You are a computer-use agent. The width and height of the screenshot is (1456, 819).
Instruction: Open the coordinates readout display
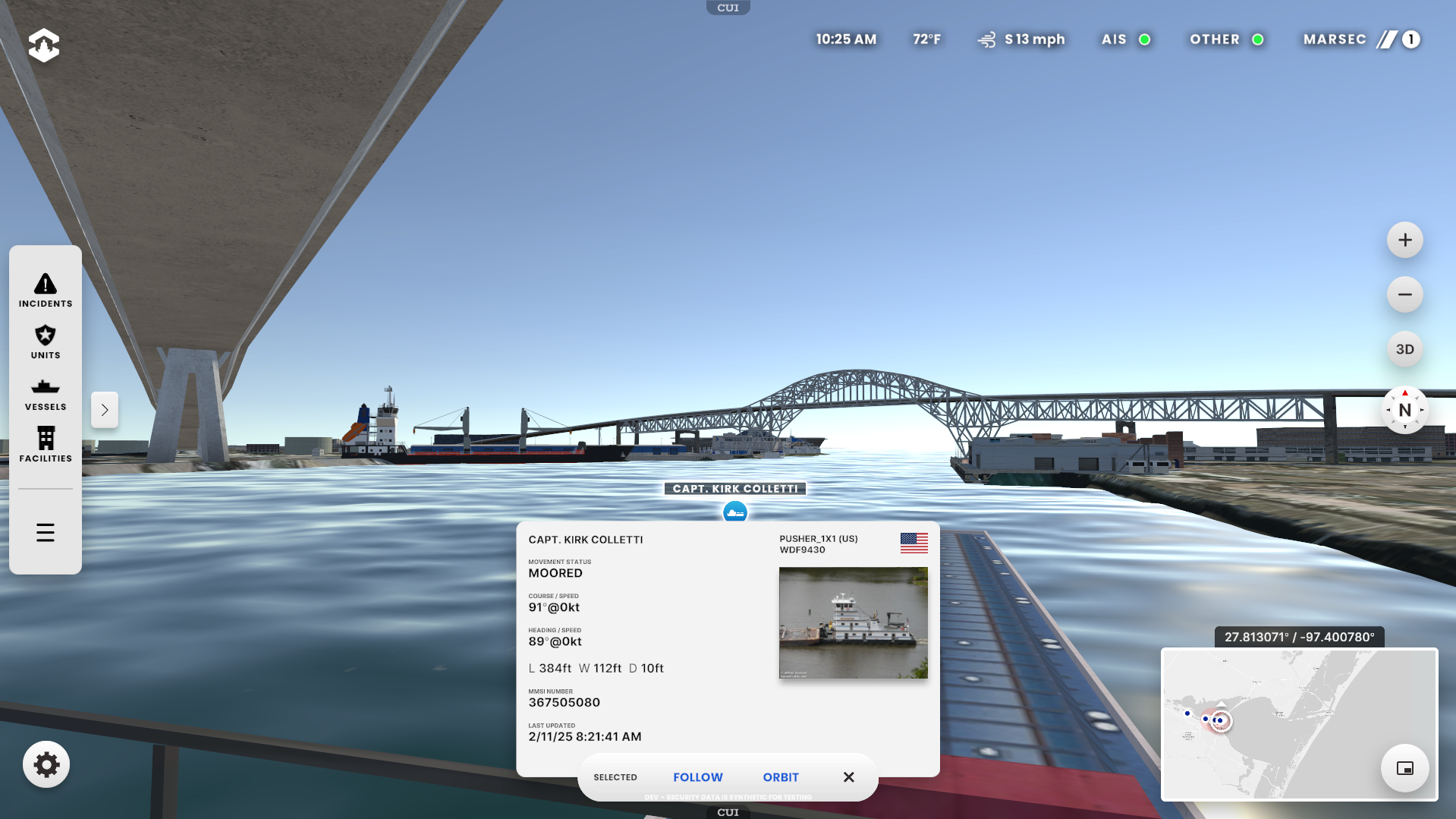point(1299,638)
